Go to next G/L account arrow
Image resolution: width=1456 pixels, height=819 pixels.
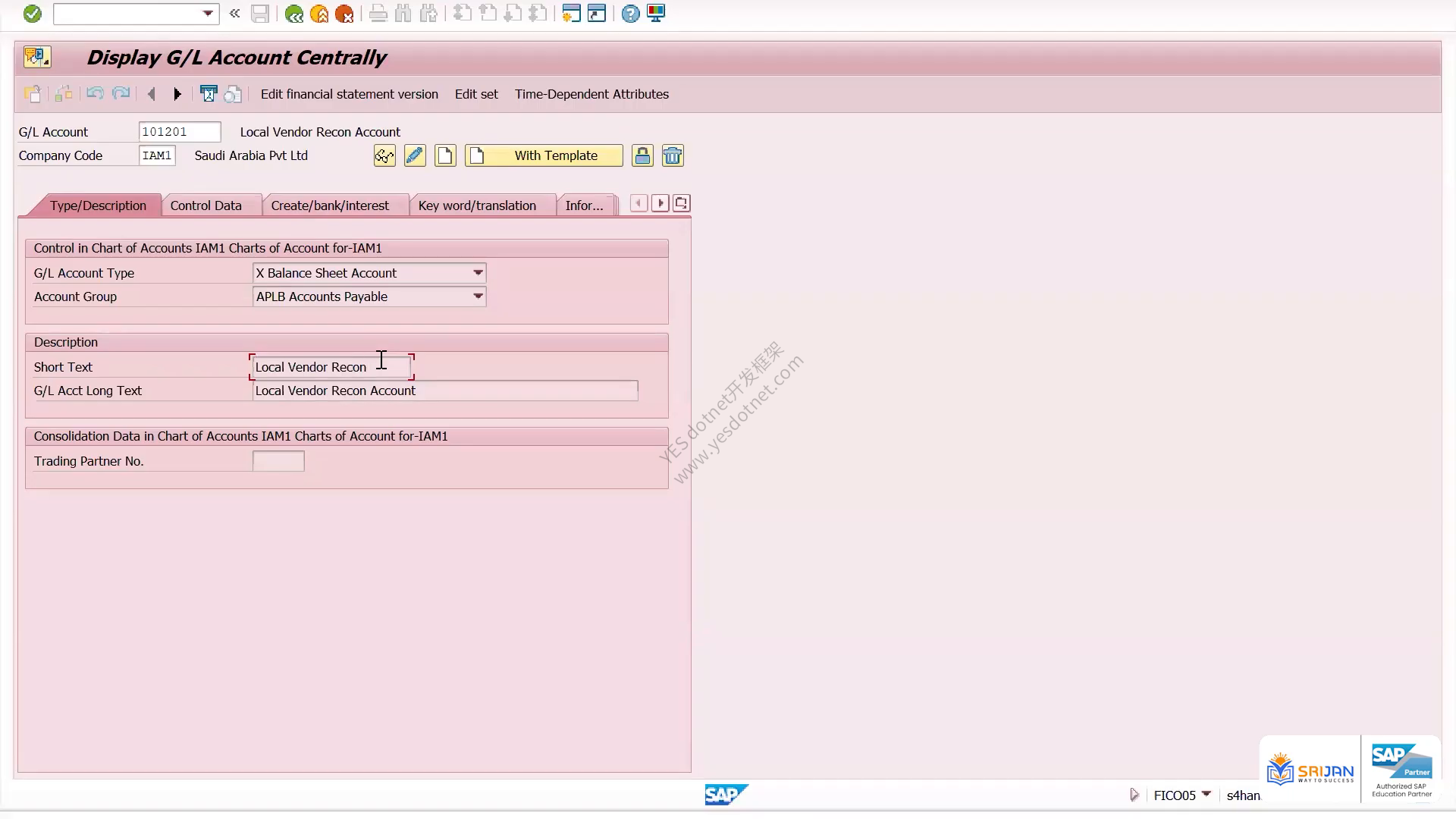tap(177, 94)
